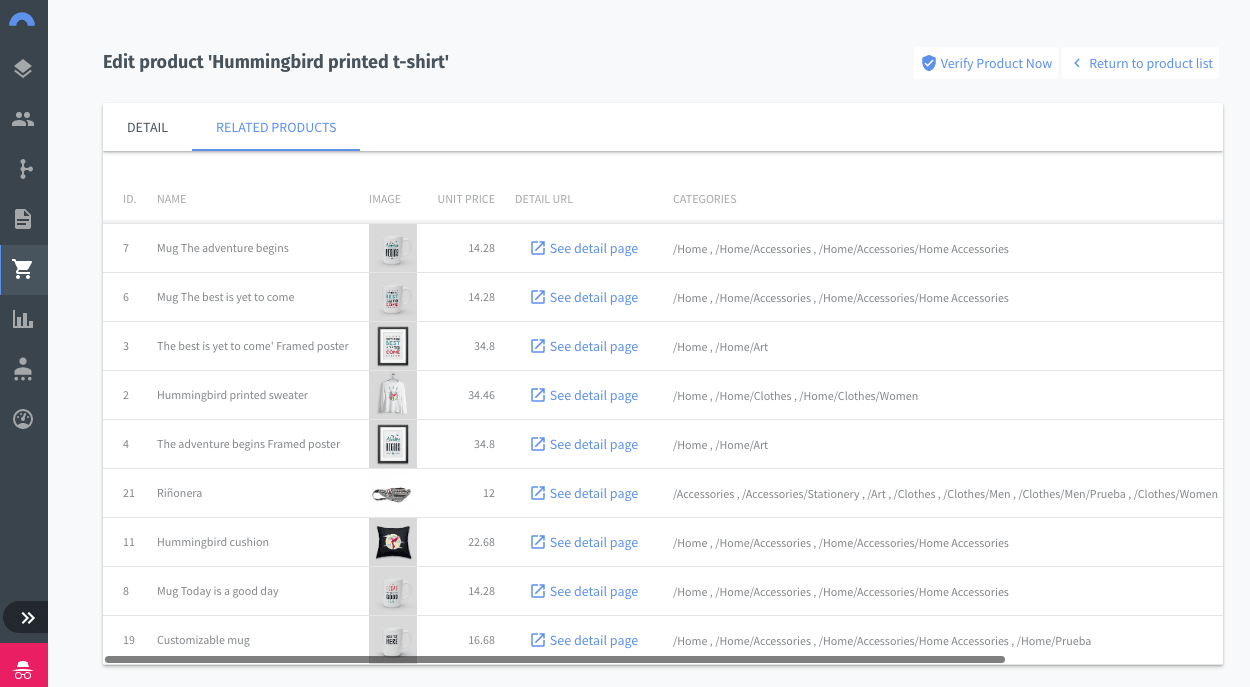The image size is (1250, 687).
Task: Open See detail page for Mug The adventure begins
Action: click(x=584, y=248)
